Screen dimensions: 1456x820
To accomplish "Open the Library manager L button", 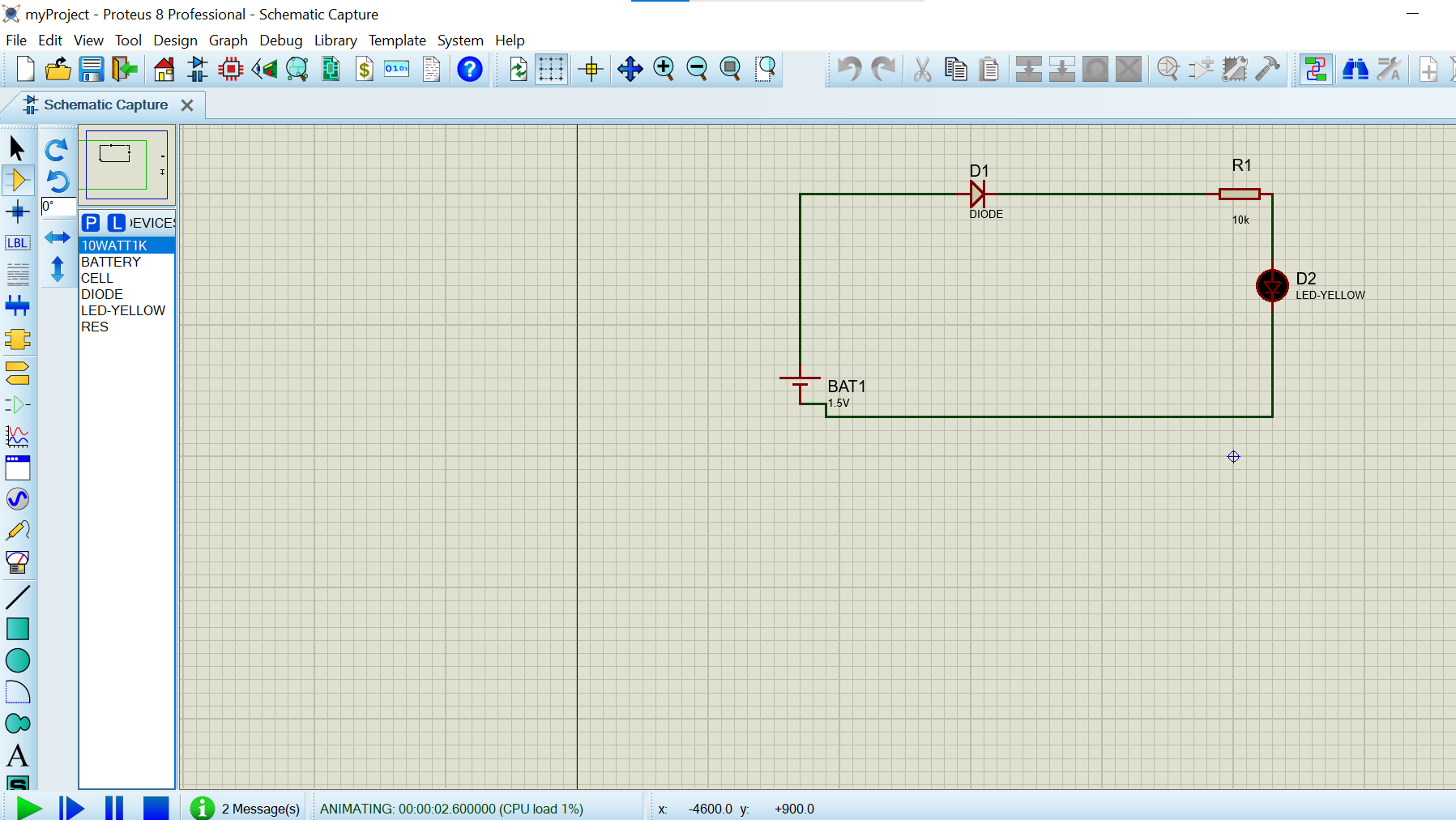I will point(117,223).
